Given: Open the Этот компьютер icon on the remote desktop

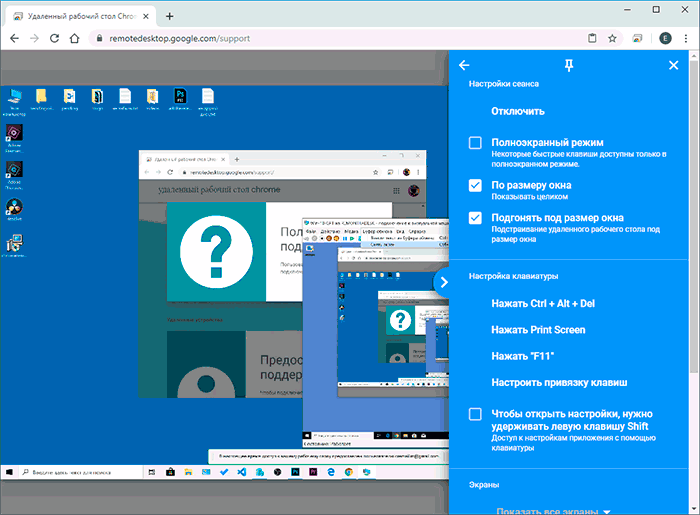Looking at the screenshot, I should [x=14, y=102].
